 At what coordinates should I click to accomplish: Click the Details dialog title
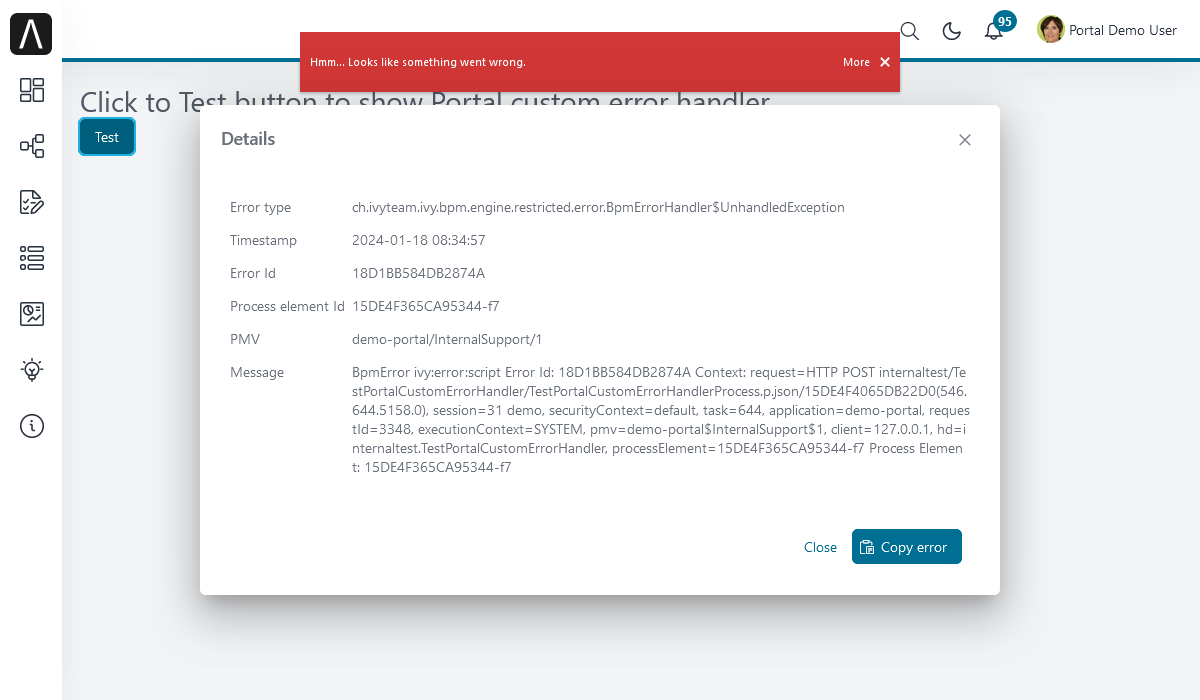pyautogui.click(x=248, y=139)
